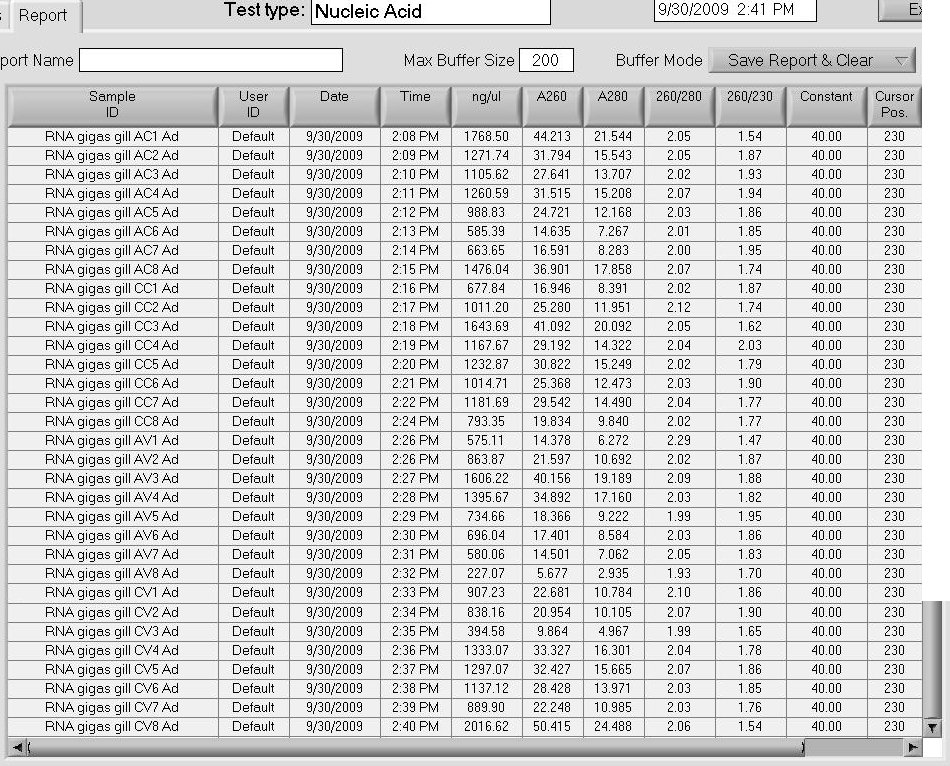Image resolution: width=950 pixels, height=766 pixels.
Task: Select row RNA gigas gill AC1 Ad
Action: (112, 136)
